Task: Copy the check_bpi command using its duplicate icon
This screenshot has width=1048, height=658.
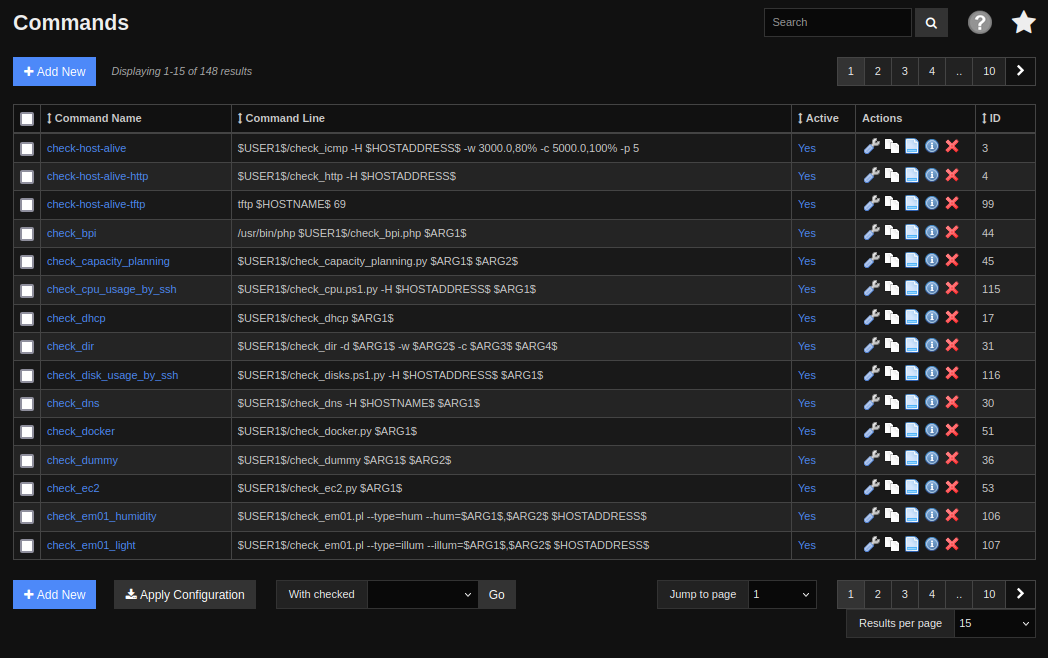Action: click(891, 232)
